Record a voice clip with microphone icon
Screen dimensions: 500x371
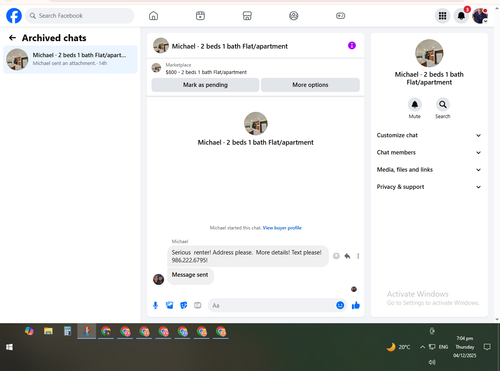[x=155, y=305]
